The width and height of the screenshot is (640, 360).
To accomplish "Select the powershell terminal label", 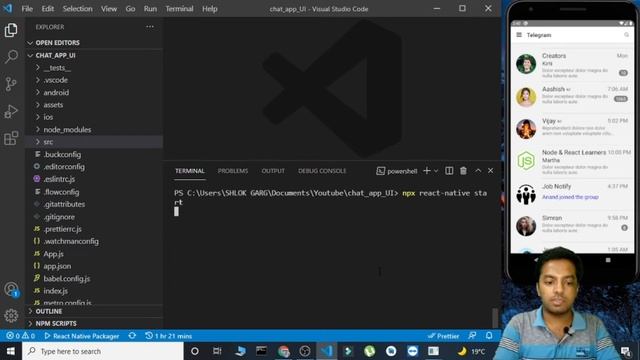I will coord(397,171).
